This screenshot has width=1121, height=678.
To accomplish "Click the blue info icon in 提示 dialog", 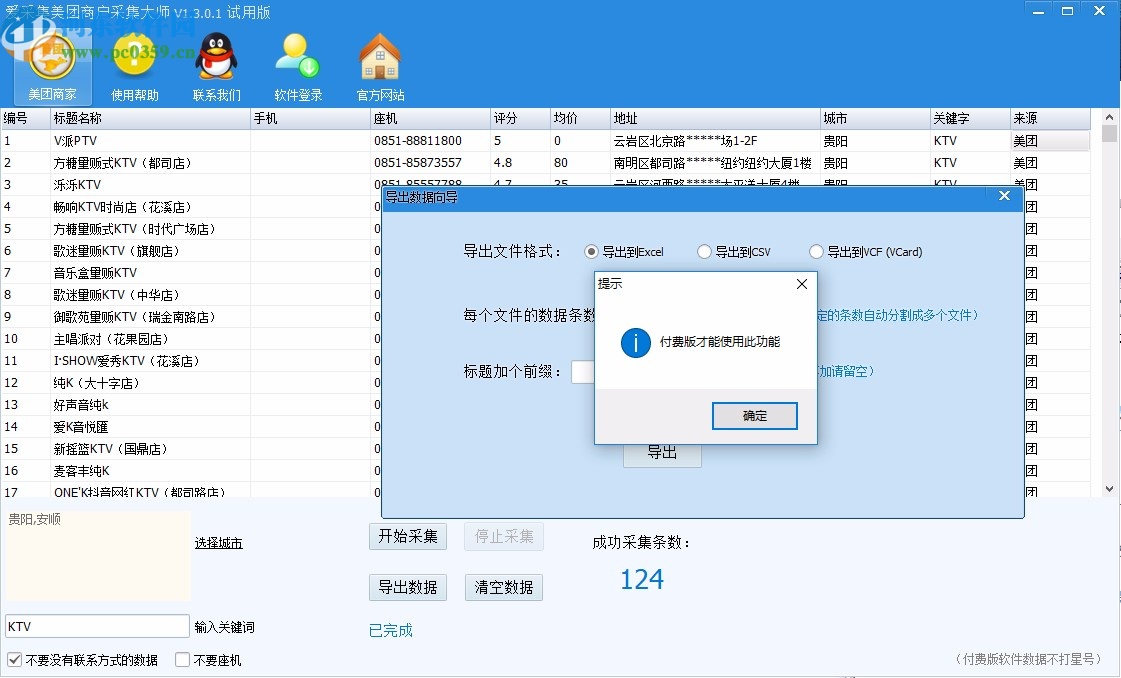I will pyautogui.click(x=637, y=341).
